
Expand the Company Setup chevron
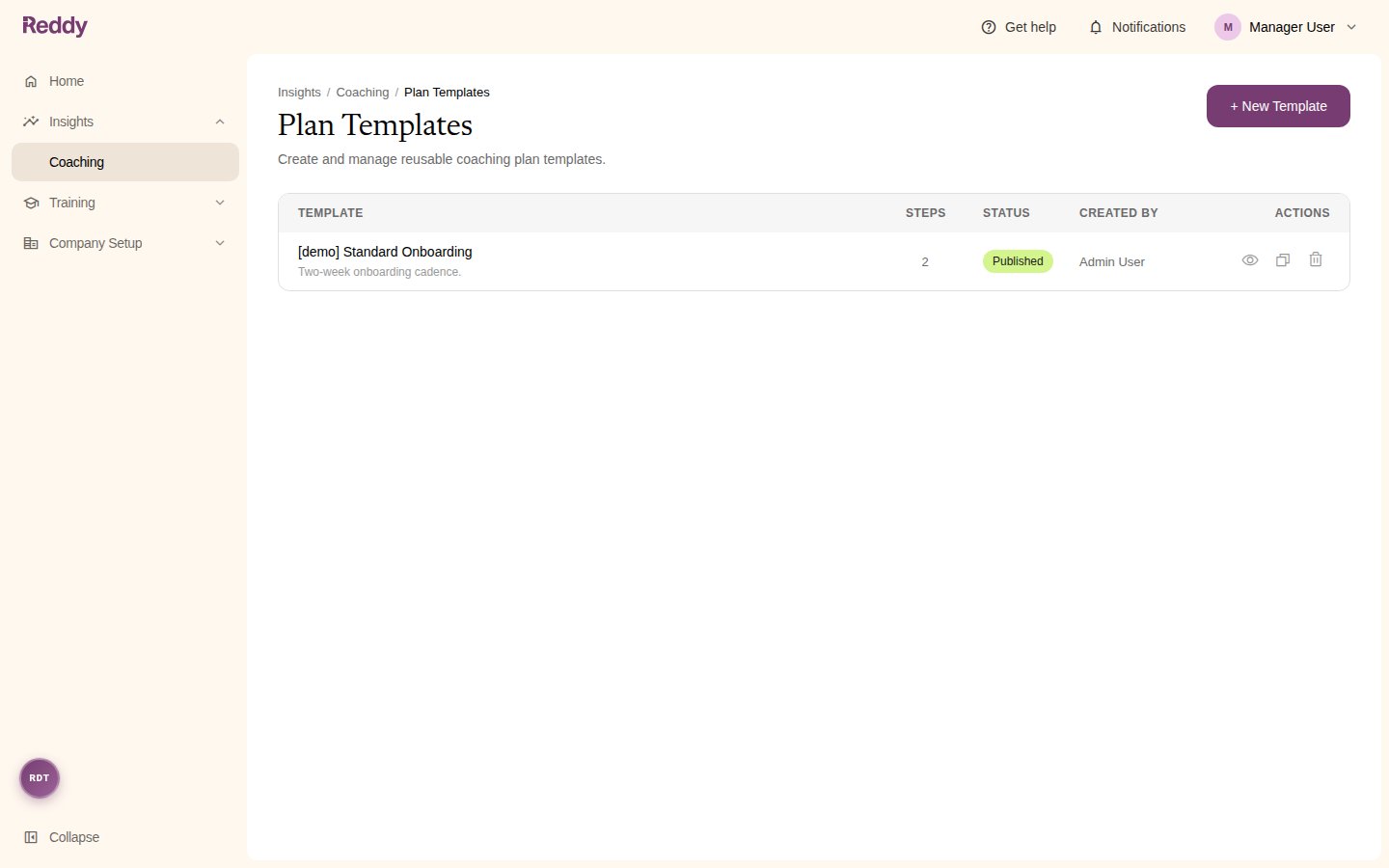coord(220,243)
